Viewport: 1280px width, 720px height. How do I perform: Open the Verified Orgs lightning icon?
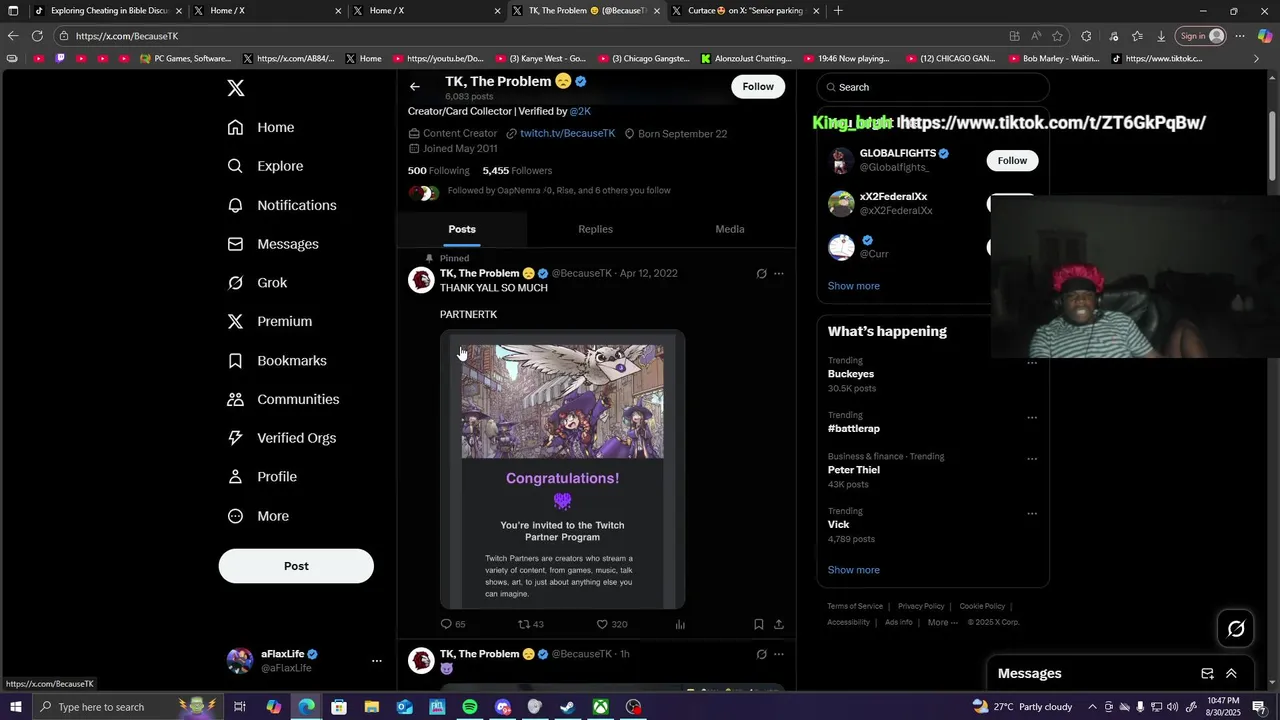click(235, 438)
